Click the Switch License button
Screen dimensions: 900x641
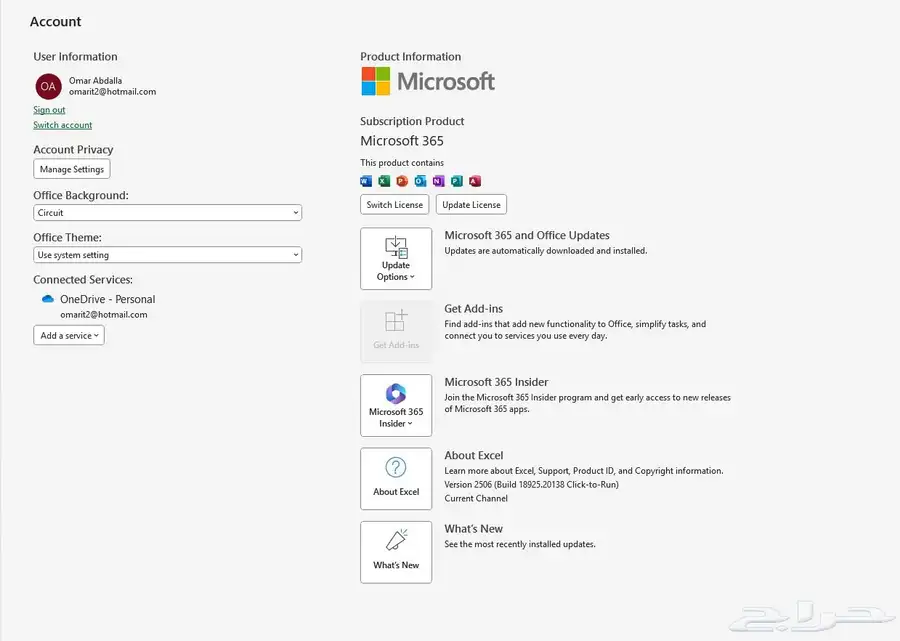tap(394, 204)
